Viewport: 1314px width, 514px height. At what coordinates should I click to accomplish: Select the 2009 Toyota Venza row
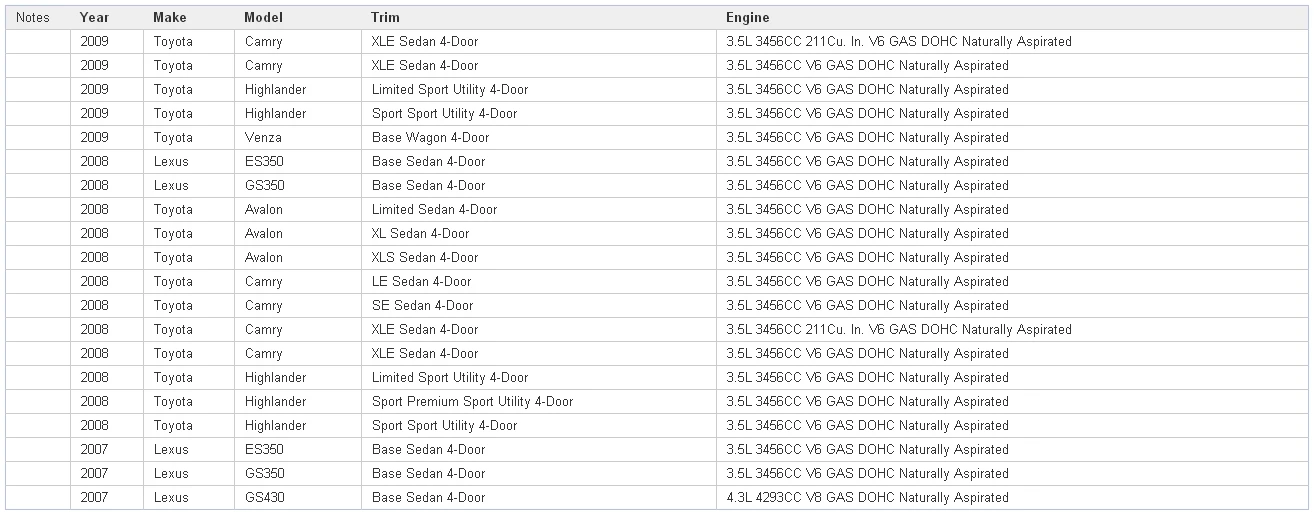click(657, 137)
